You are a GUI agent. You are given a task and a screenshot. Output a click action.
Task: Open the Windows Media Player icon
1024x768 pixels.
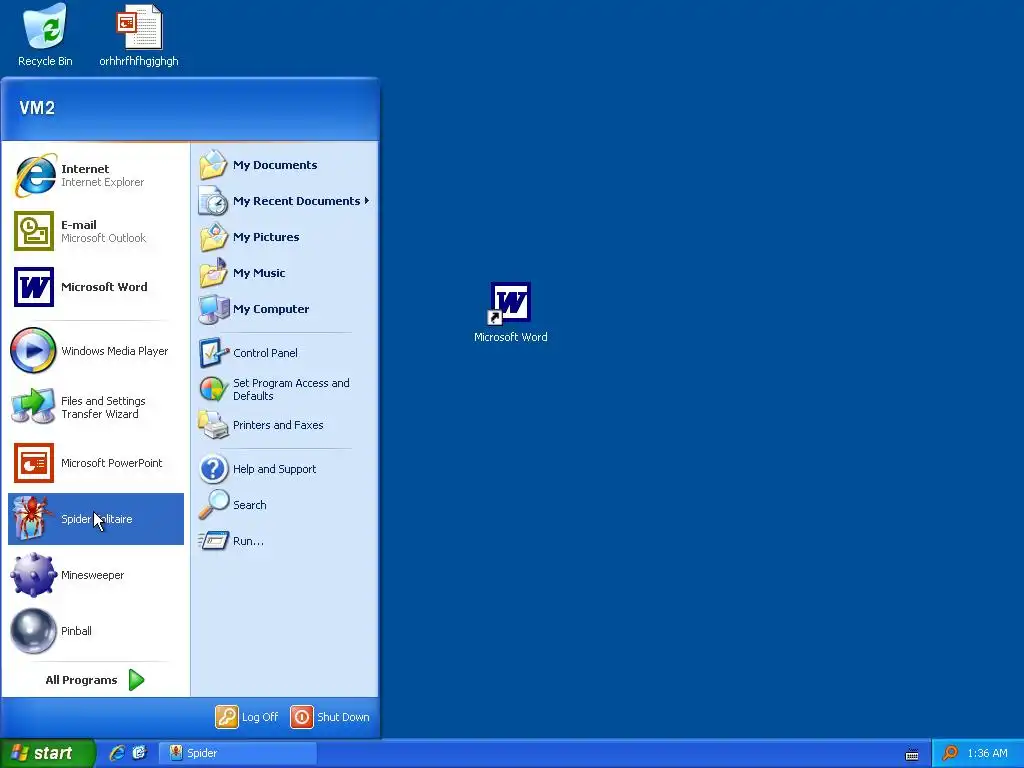pyautogui.click(x=33, y=351)
